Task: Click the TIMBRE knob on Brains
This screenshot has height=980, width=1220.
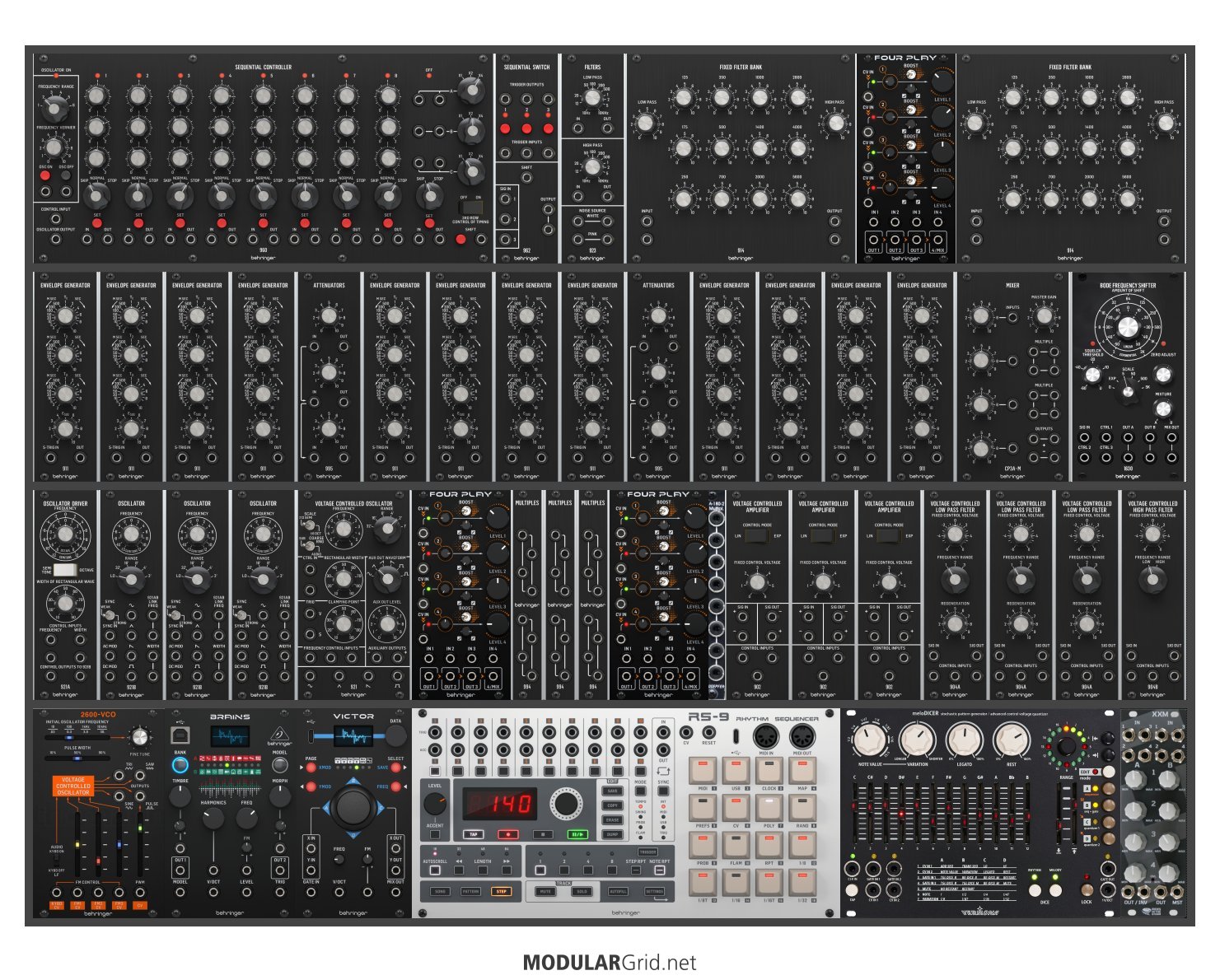Action: pos(180,795)
